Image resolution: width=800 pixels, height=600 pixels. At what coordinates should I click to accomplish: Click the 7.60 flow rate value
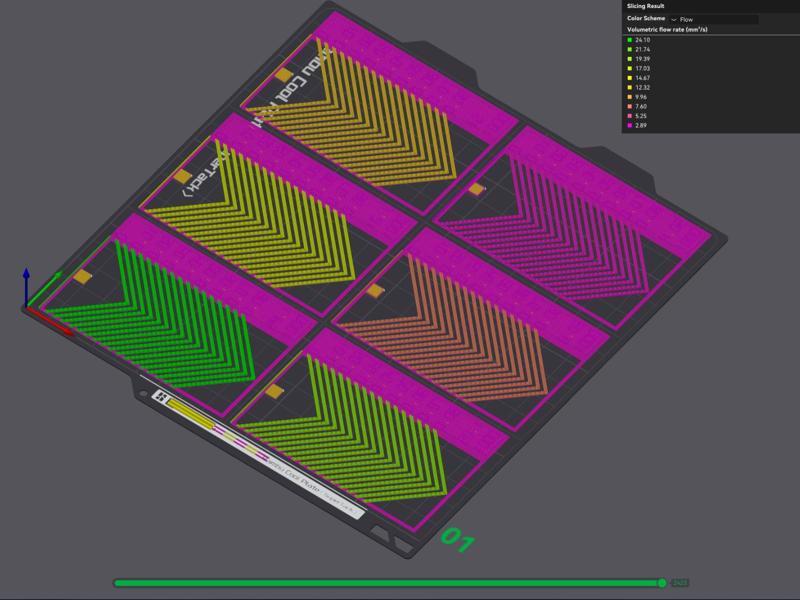pos(641,107)
